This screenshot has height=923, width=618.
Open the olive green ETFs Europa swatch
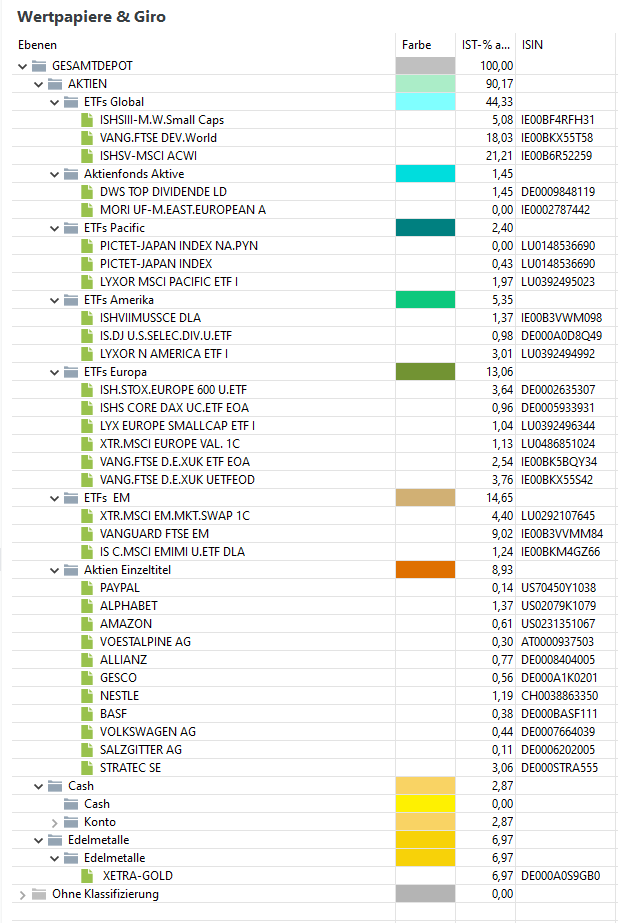coord(425,372)
